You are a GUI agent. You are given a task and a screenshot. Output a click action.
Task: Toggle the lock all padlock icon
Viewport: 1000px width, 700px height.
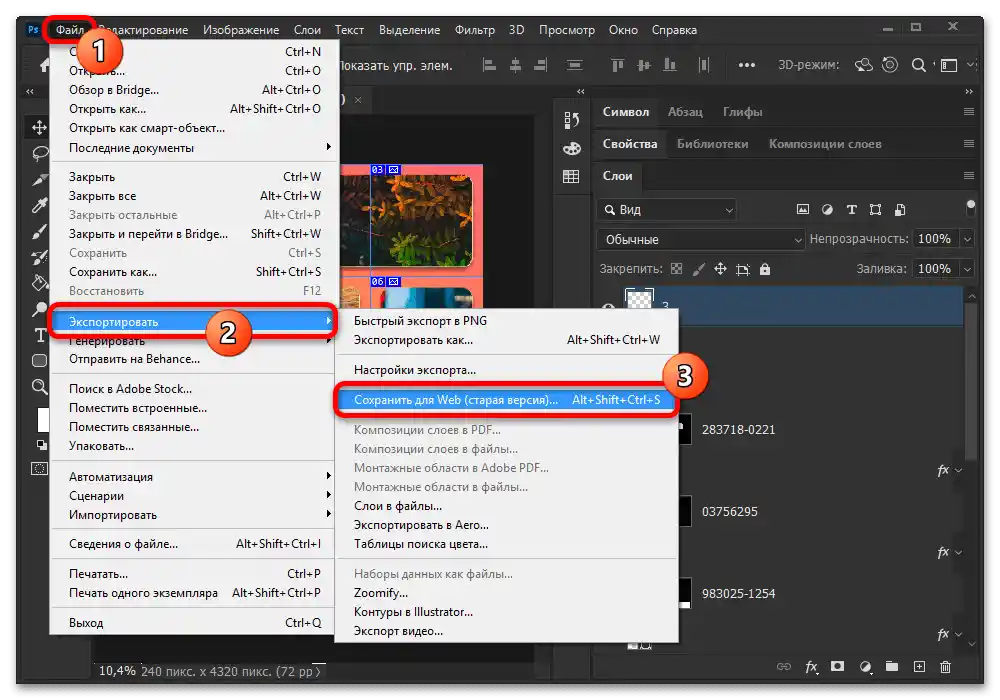coord(765,269)
